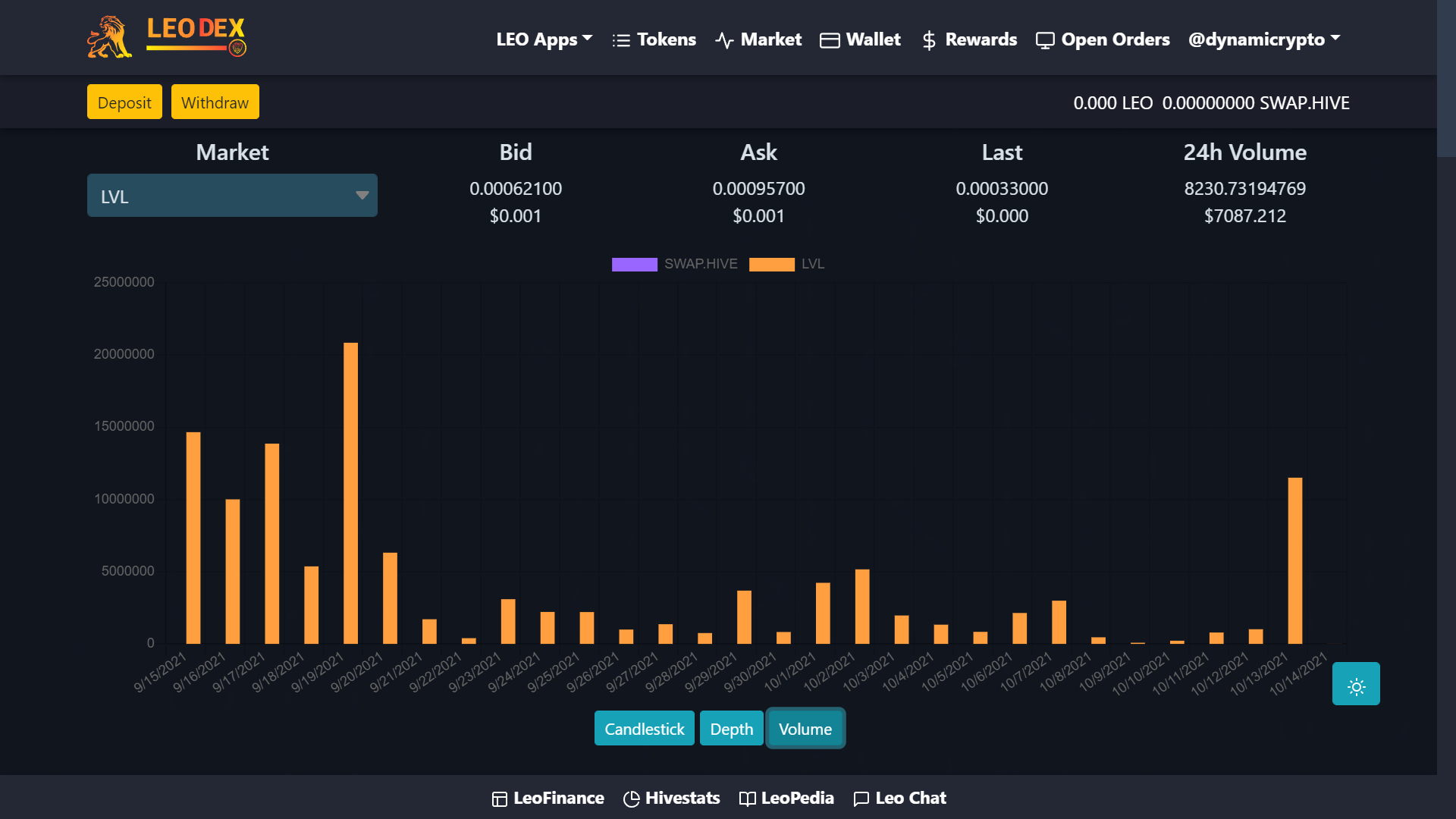The image size is (1456, 819).
Task: Click the 9/29/2021 volume bar
Action: coord(744,617)
